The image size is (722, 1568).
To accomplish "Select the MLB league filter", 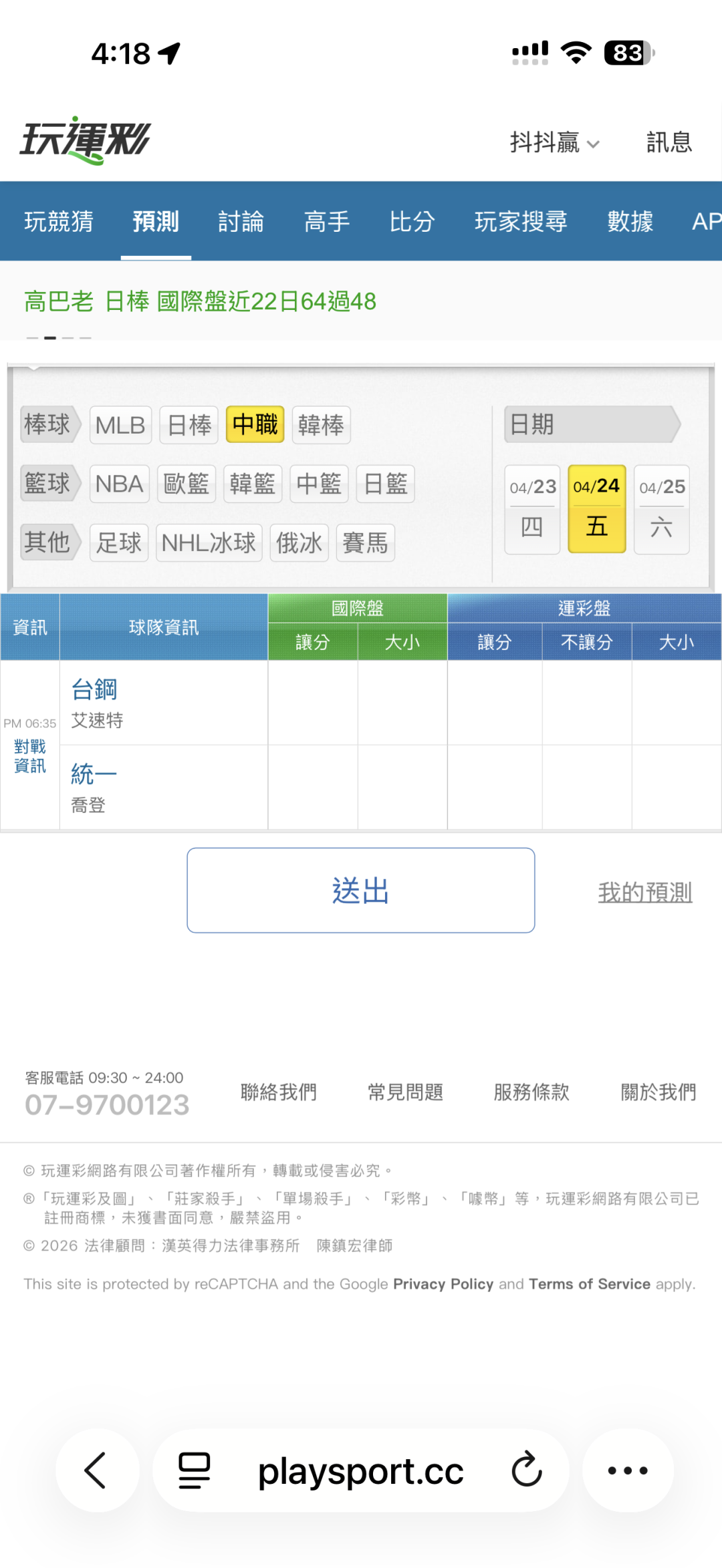I will pos(120,425).
